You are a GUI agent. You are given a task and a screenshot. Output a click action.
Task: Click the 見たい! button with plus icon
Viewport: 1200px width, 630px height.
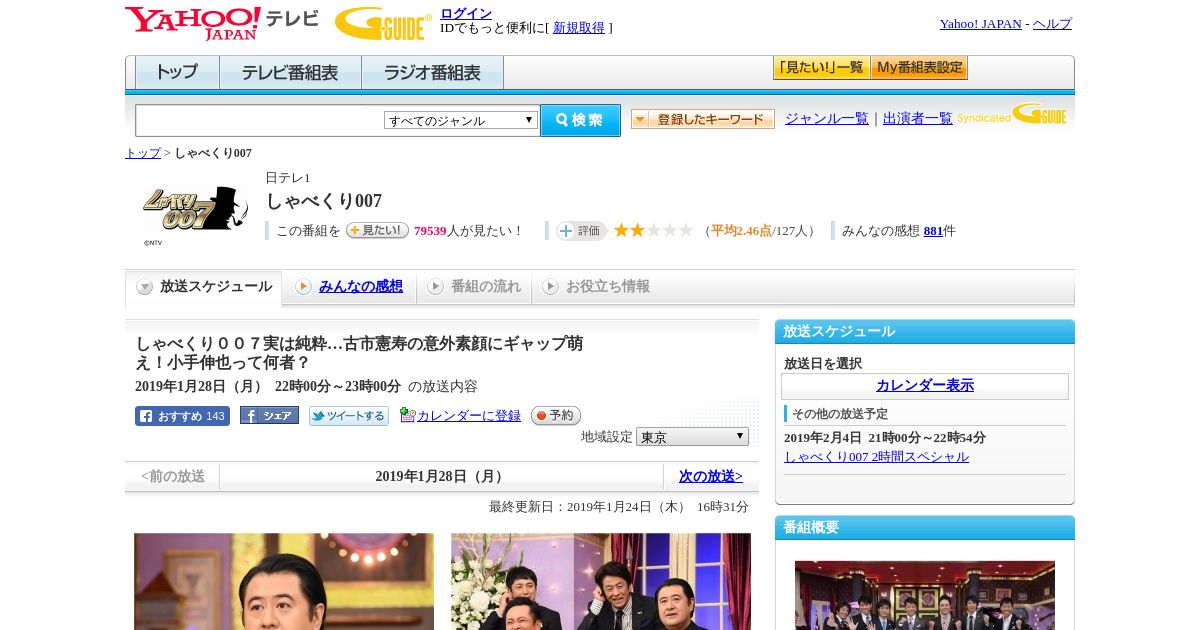pyautogui.click(x=377, y=230)
